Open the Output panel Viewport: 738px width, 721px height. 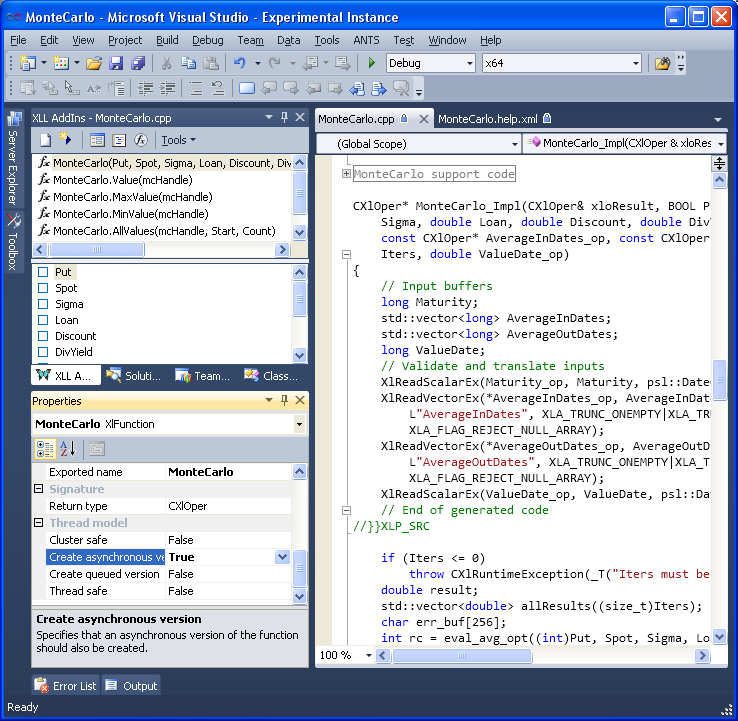(131, 686)
